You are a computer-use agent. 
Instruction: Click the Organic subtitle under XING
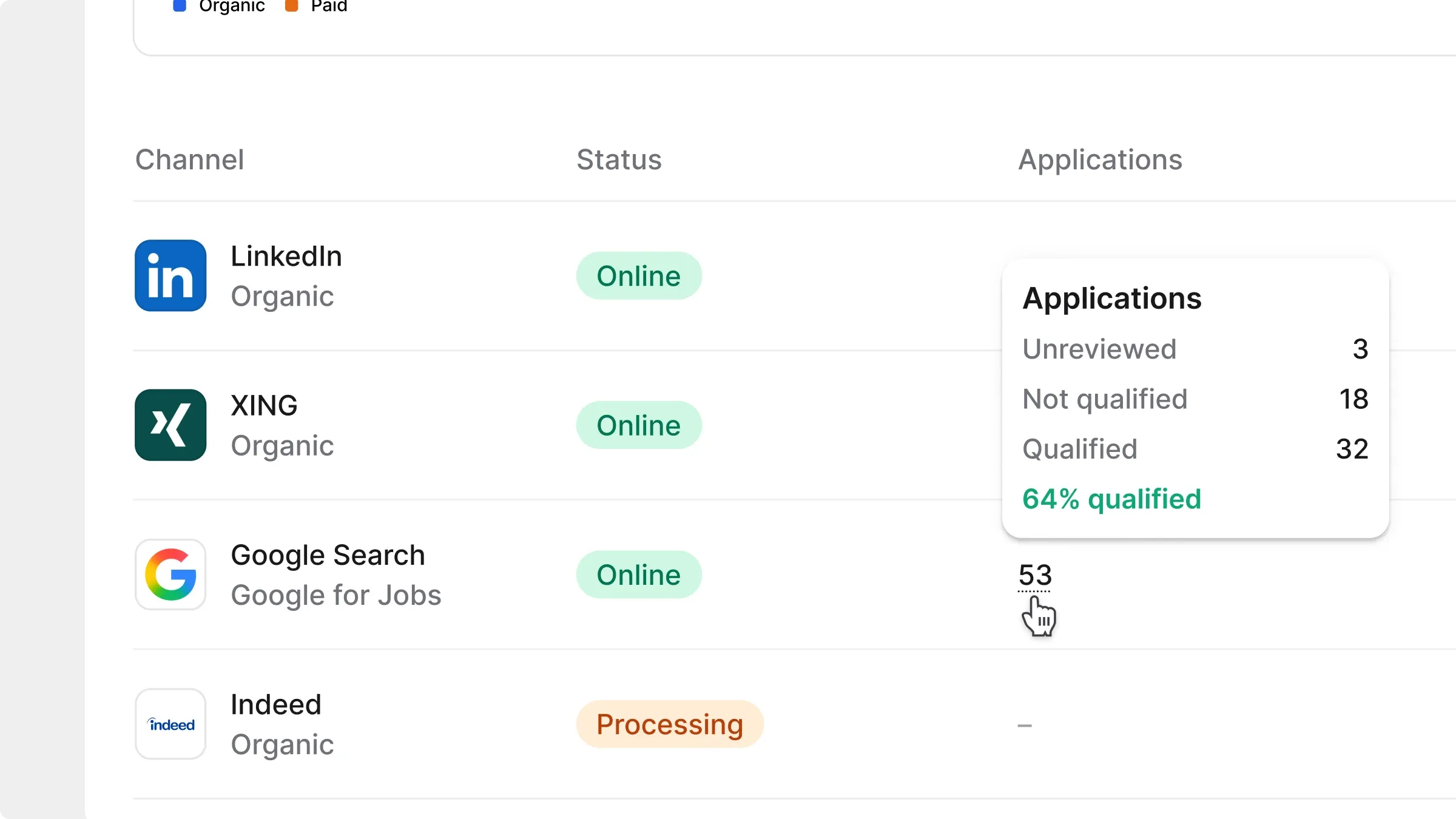point(282,446)
